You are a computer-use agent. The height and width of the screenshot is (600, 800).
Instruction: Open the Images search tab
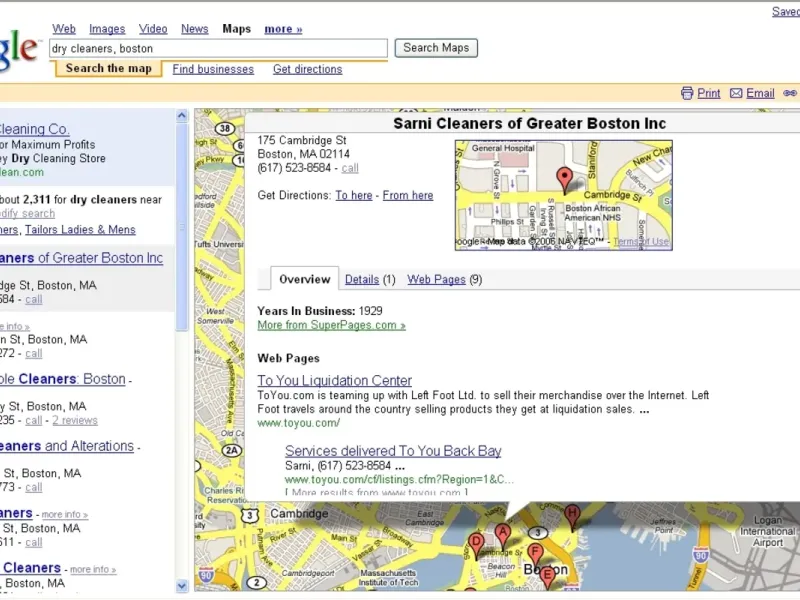click(107, 29)
